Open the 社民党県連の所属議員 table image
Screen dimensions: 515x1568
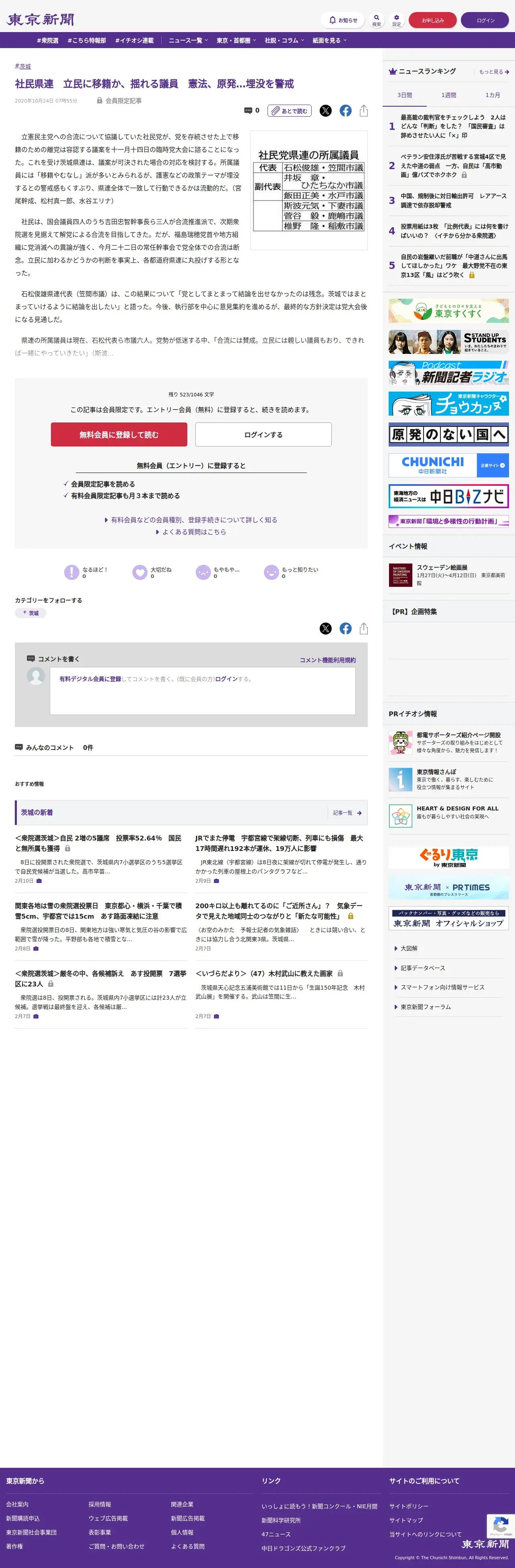pos(309,190)
